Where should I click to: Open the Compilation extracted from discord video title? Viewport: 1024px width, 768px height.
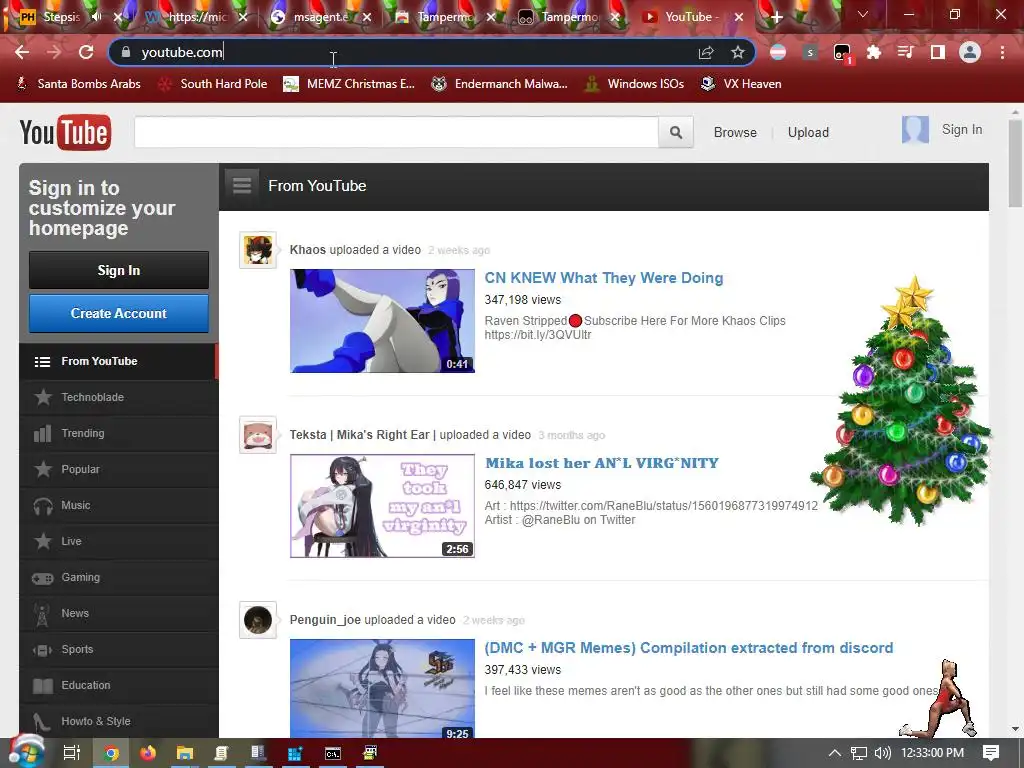688,648
